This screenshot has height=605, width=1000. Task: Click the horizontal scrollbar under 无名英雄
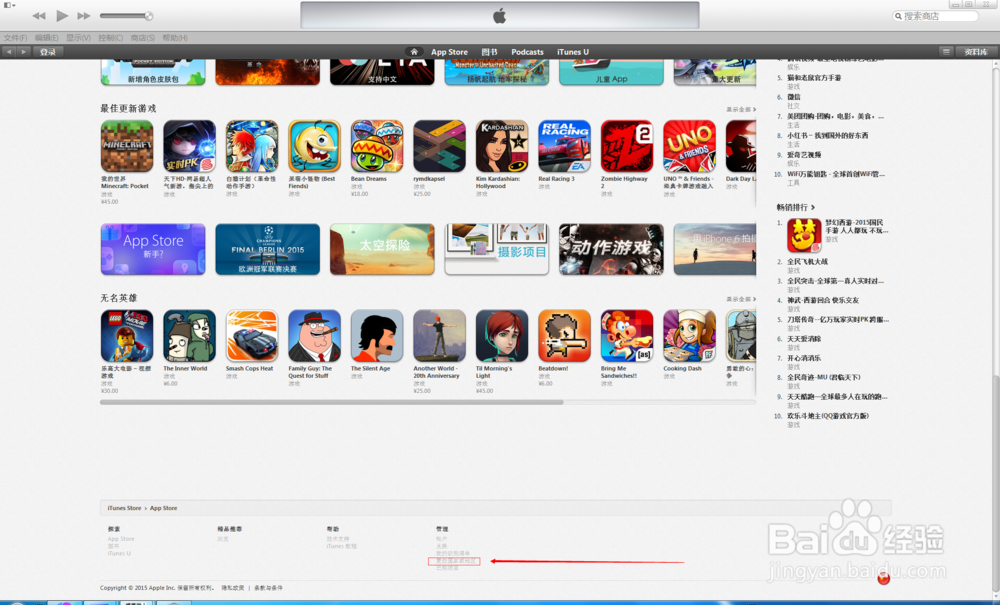click(x=332, y=402)
